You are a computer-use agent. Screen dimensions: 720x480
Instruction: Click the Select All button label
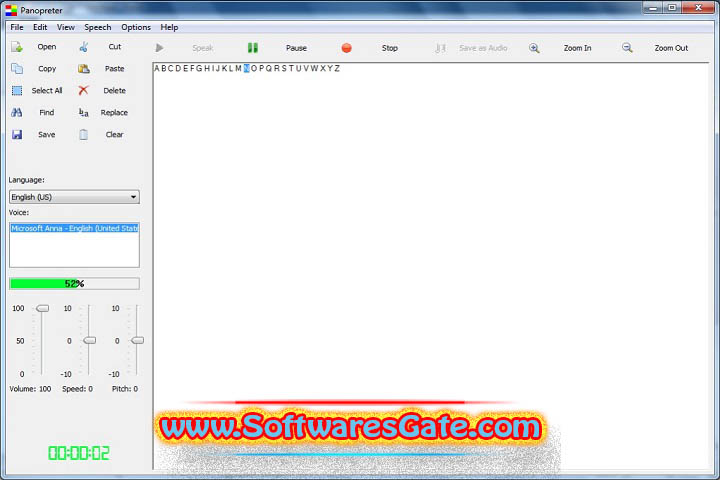click(x=47, y=90)
